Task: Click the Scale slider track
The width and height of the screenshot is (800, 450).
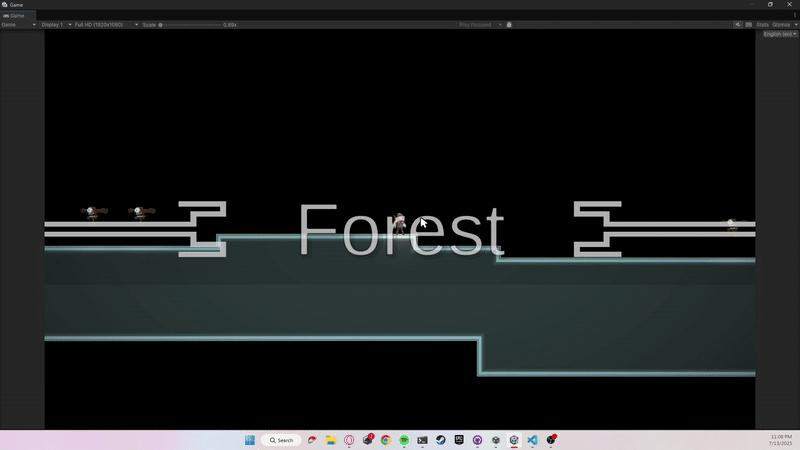Action: point(191,24)
